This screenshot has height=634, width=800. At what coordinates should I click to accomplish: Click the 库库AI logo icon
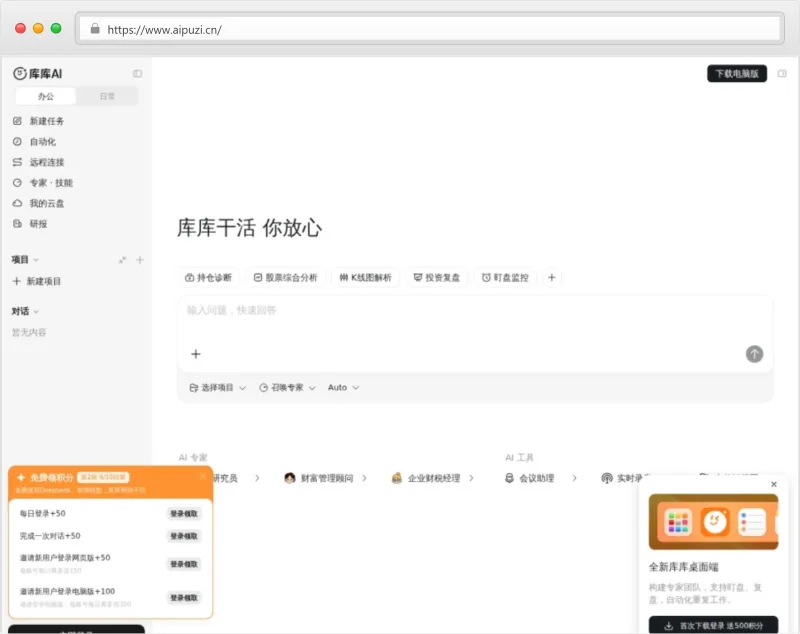pyautogui.click(x=19, y=73)
